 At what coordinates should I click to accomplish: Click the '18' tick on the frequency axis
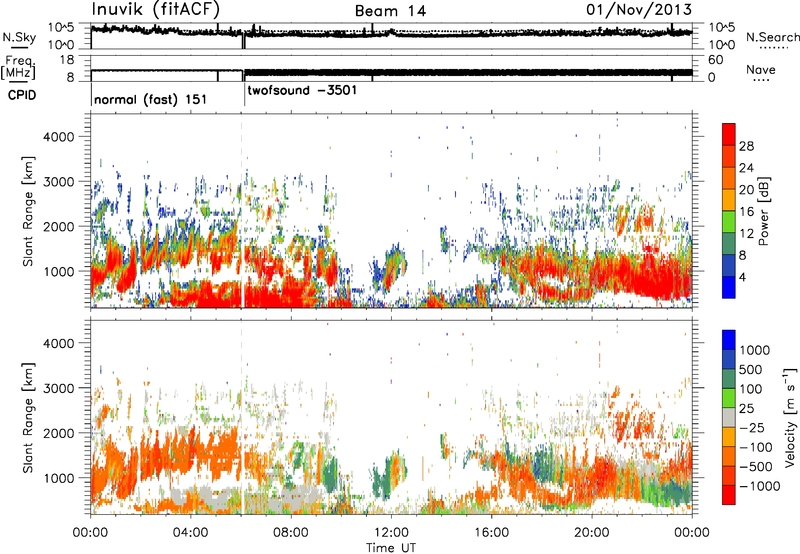pyautogui.click(x=67, y=60)
